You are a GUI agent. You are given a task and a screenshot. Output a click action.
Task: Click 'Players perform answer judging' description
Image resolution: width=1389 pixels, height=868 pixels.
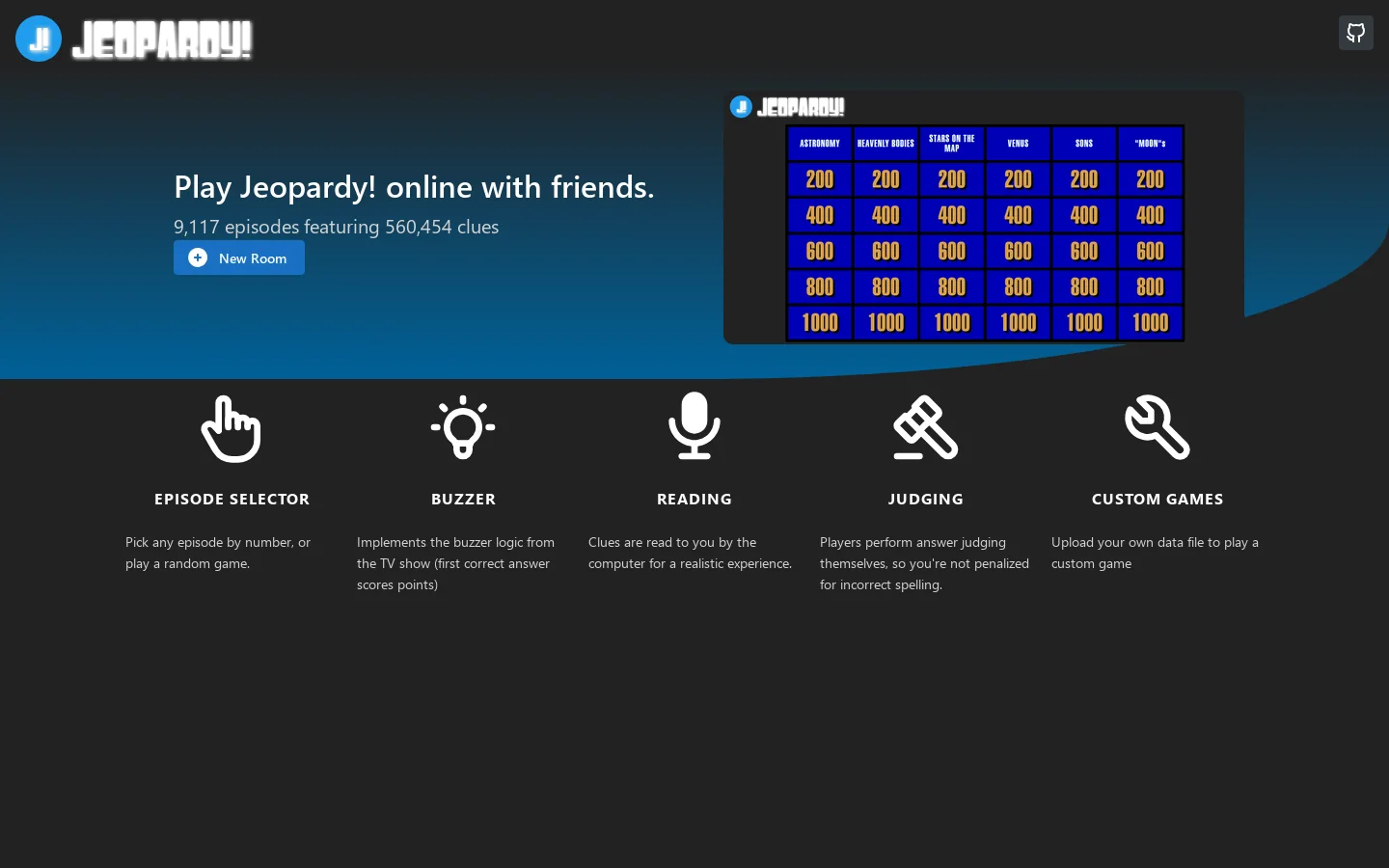pyautogui.click(x=924, y=563)
